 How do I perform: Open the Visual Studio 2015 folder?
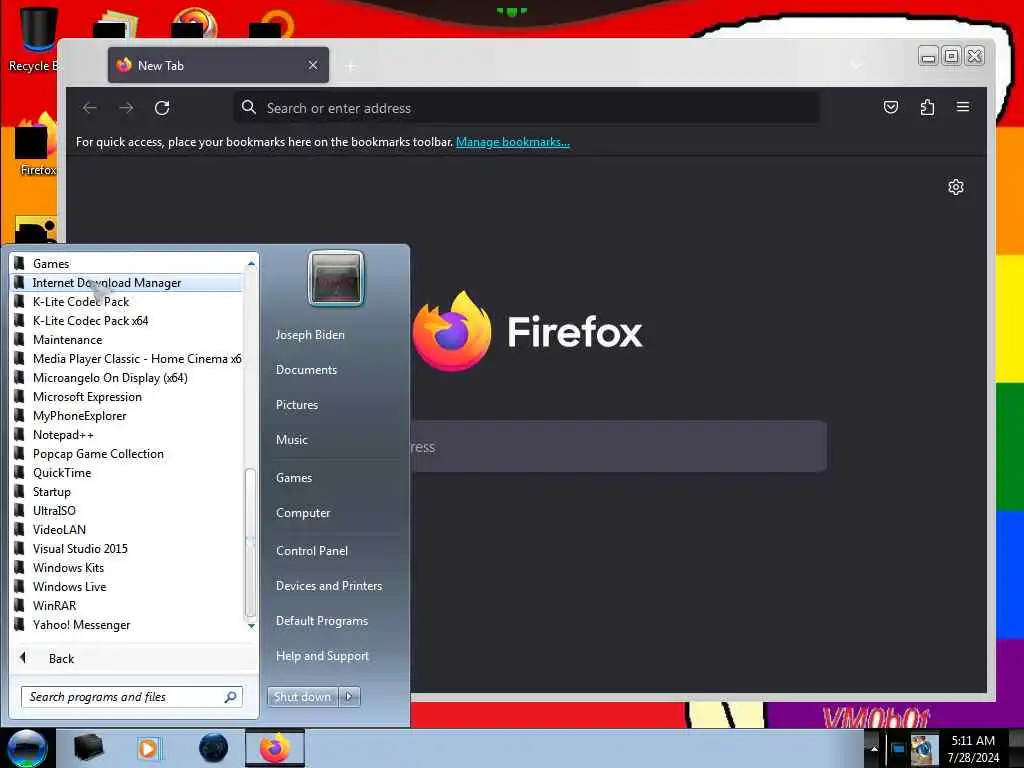tap(127, 549)
